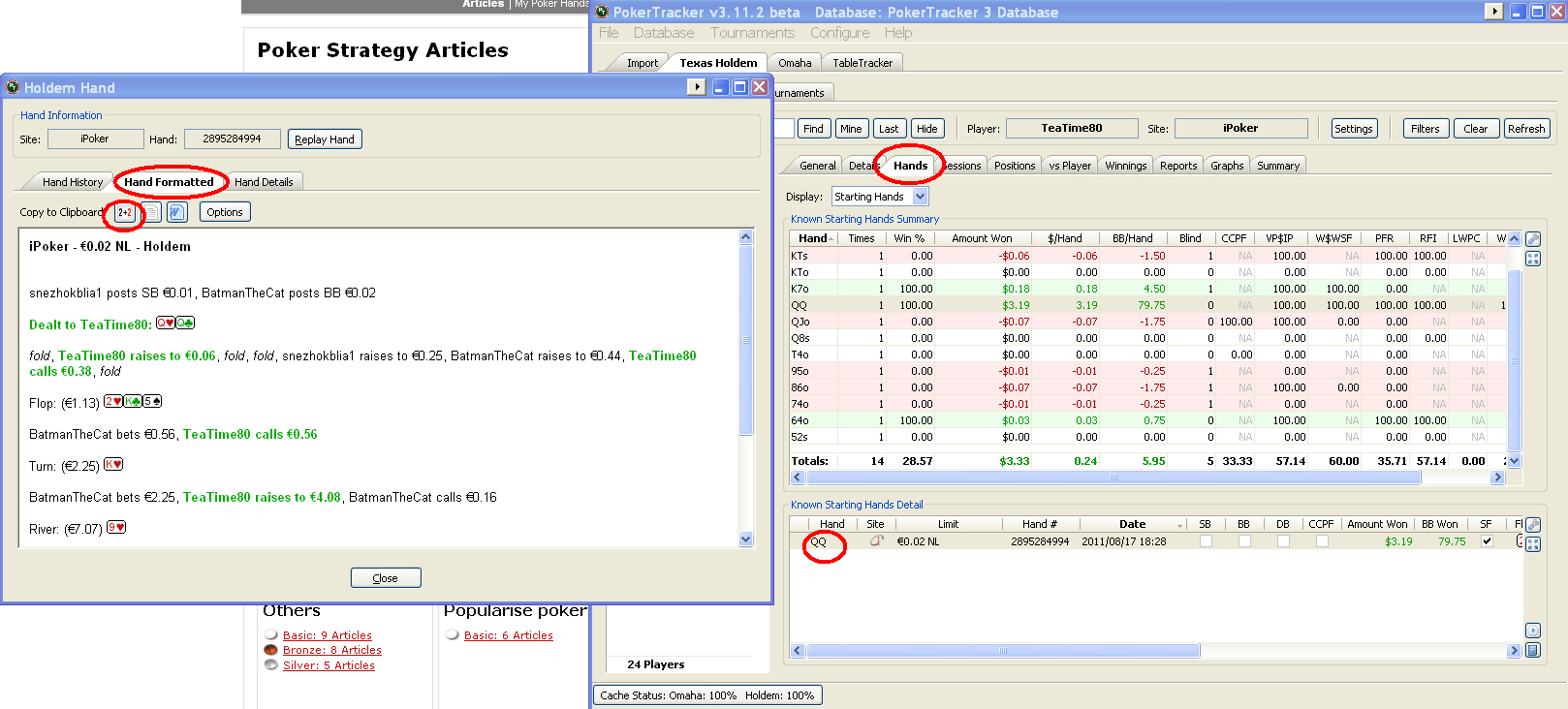This screenshot has height=709, width=1568.
Task: Open the Silver: 5 Articles link
Action: pos(329,665)
